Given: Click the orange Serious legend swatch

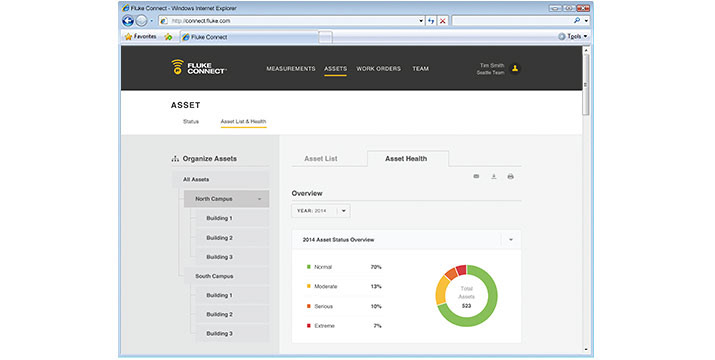Looking at the screenshot, I should (309, 306).
